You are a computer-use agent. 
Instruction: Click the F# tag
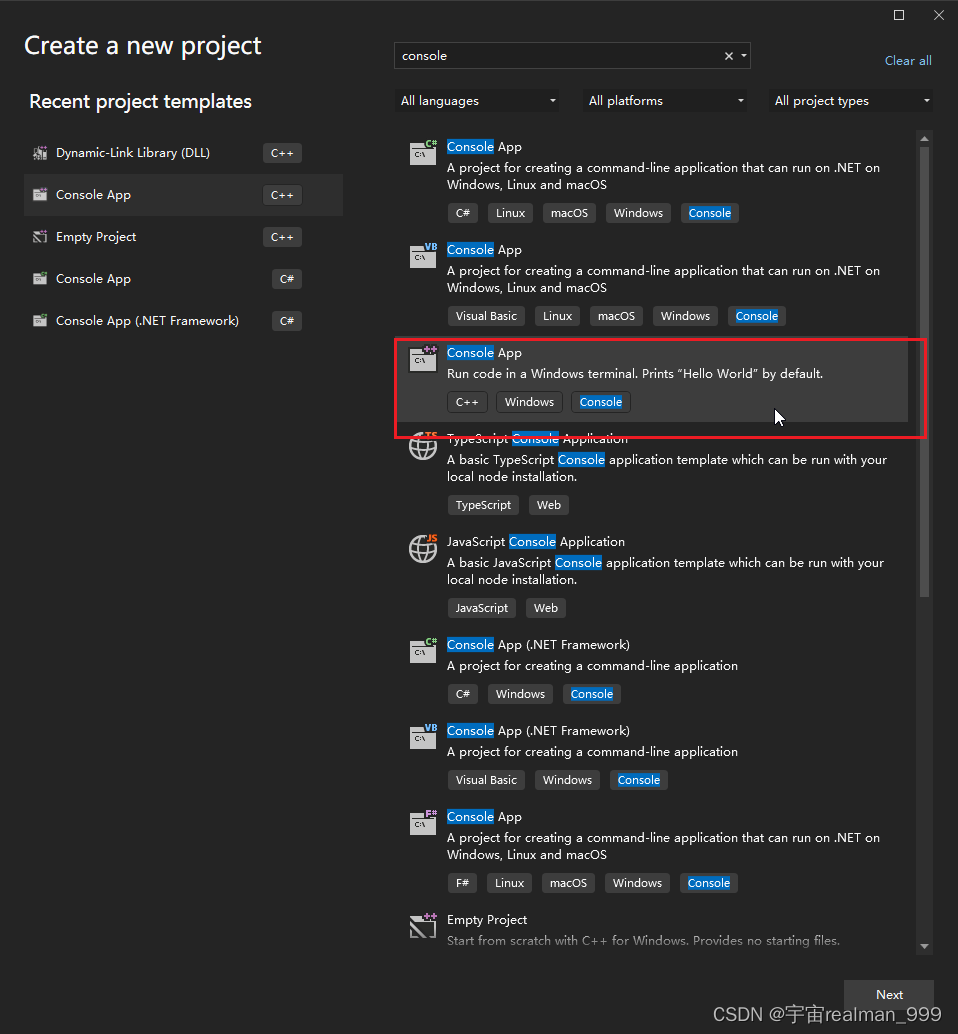pos(462,883)
